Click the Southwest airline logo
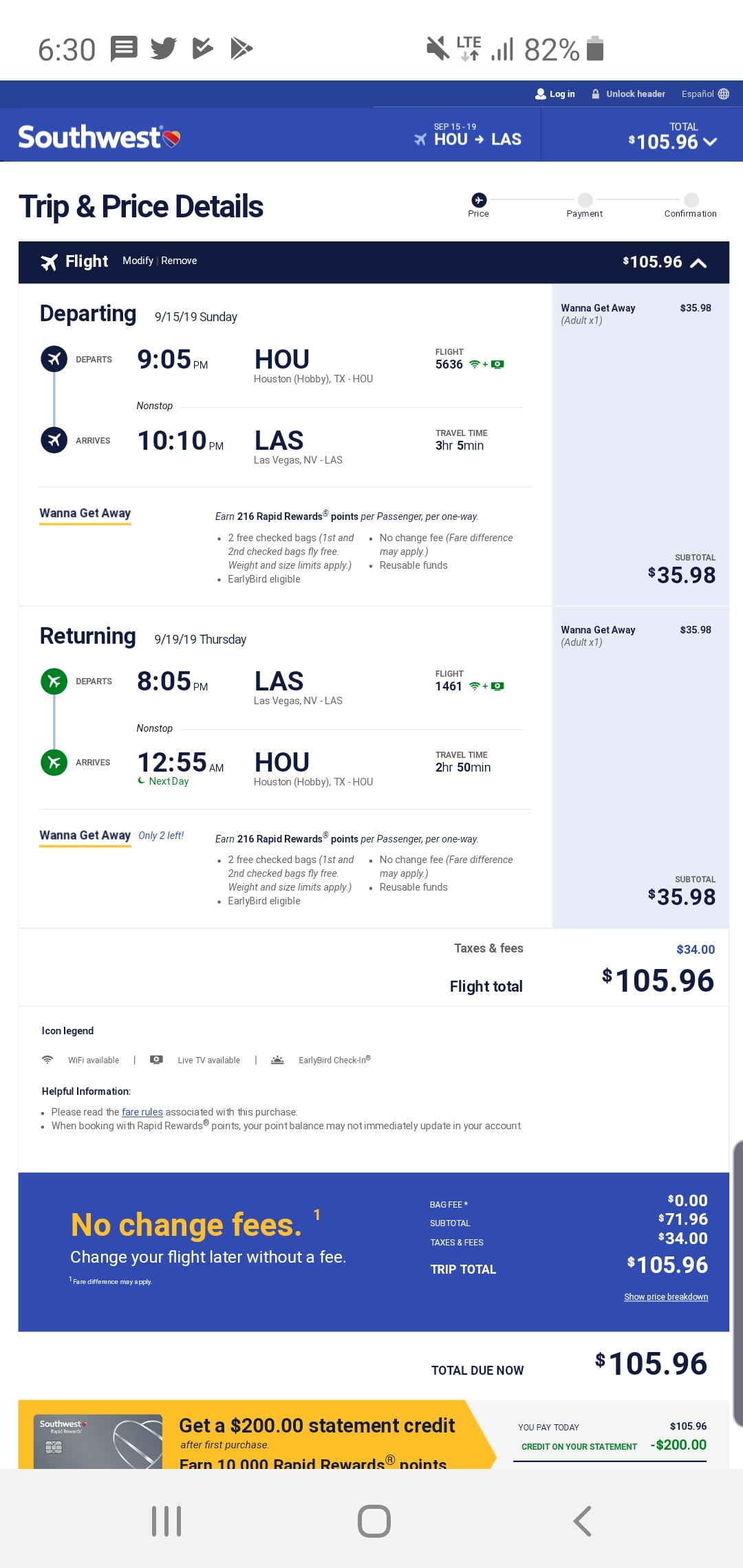The width and height of the screenshot is (743, 1568). 96,135
